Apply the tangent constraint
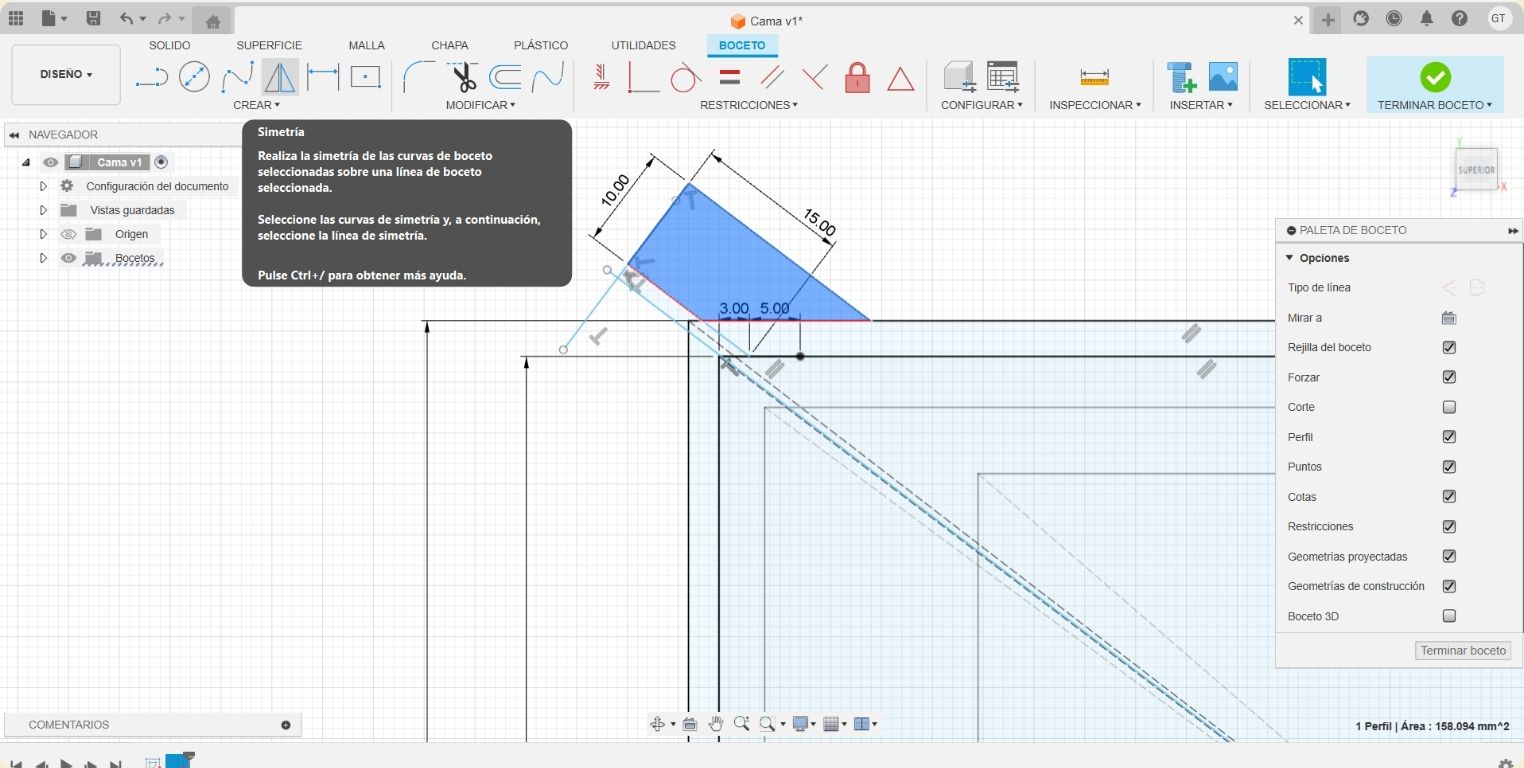The height and width of the screenshot is (768, 1524). click(686, 77)
